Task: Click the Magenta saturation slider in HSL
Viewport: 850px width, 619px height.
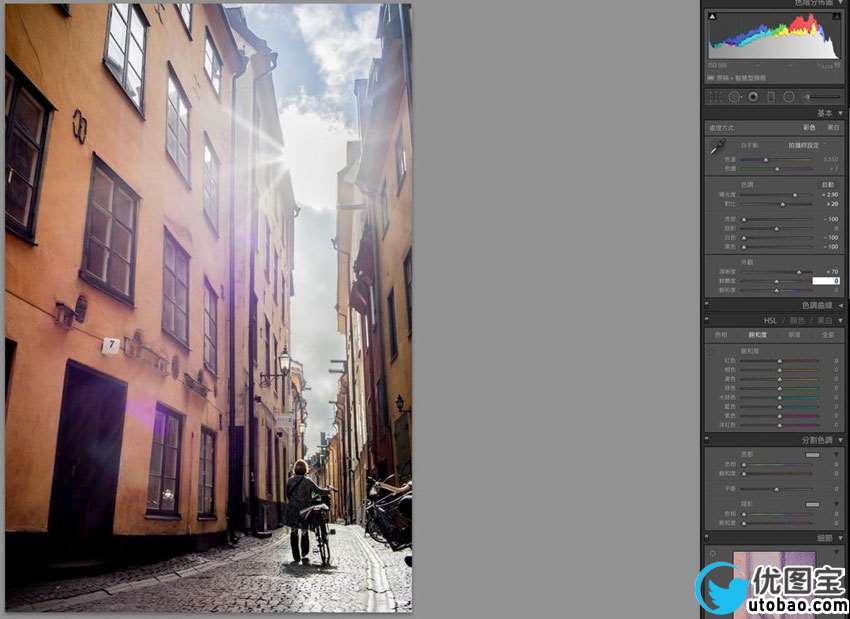Action: click(x=780, y=425)
